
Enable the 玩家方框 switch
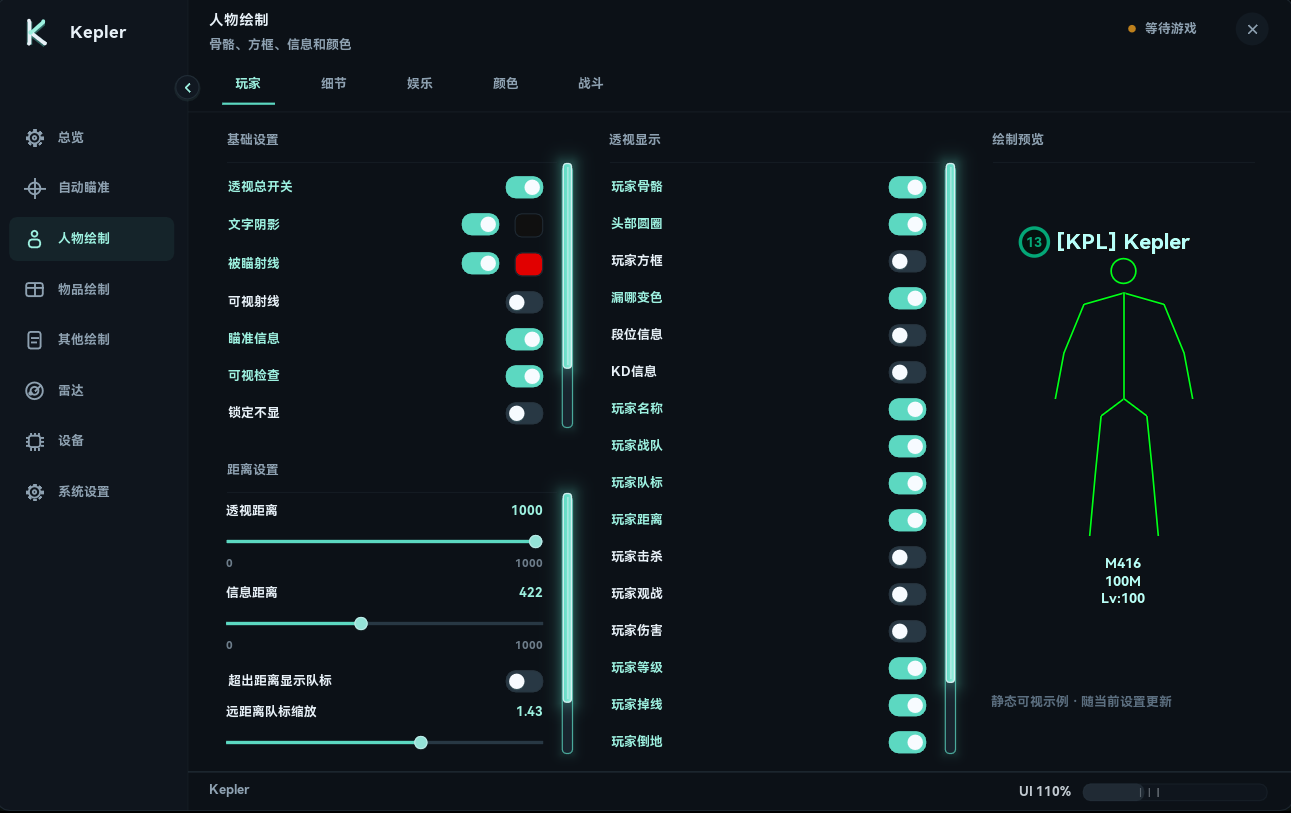(x=907, y=261)
